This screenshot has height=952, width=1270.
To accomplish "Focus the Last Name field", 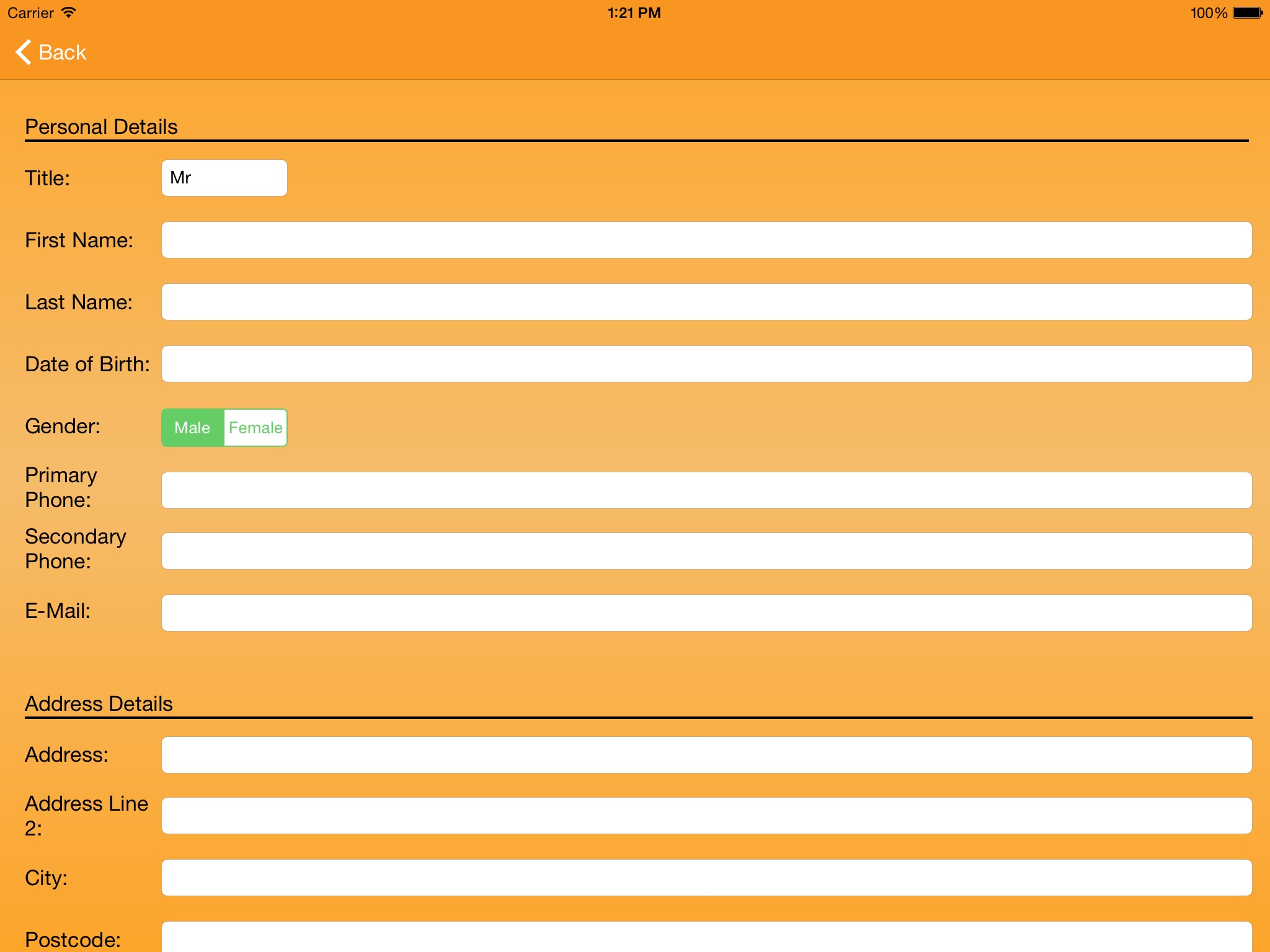I will click(x=706, y=302).
